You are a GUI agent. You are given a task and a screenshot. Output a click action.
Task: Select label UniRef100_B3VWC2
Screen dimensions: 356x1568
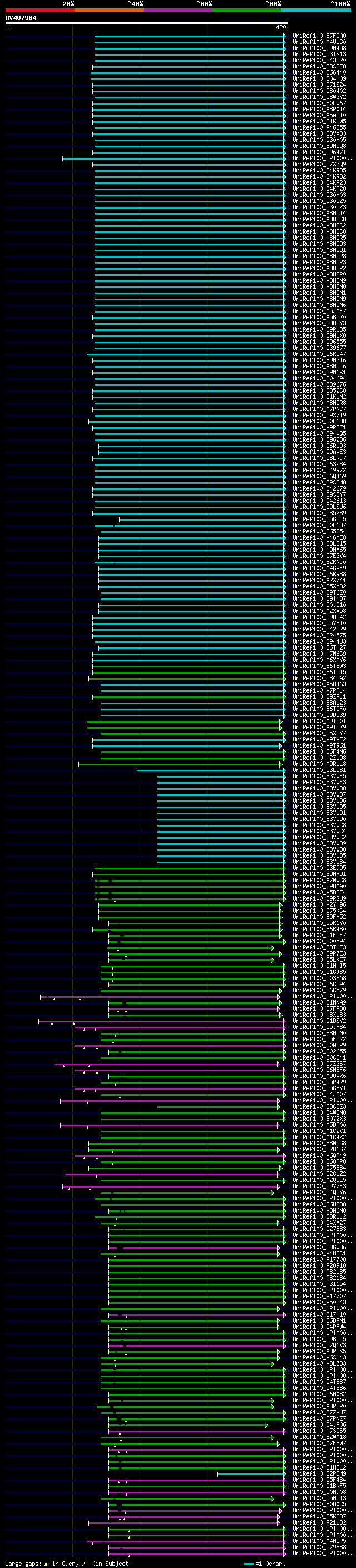tap(319, 838)
